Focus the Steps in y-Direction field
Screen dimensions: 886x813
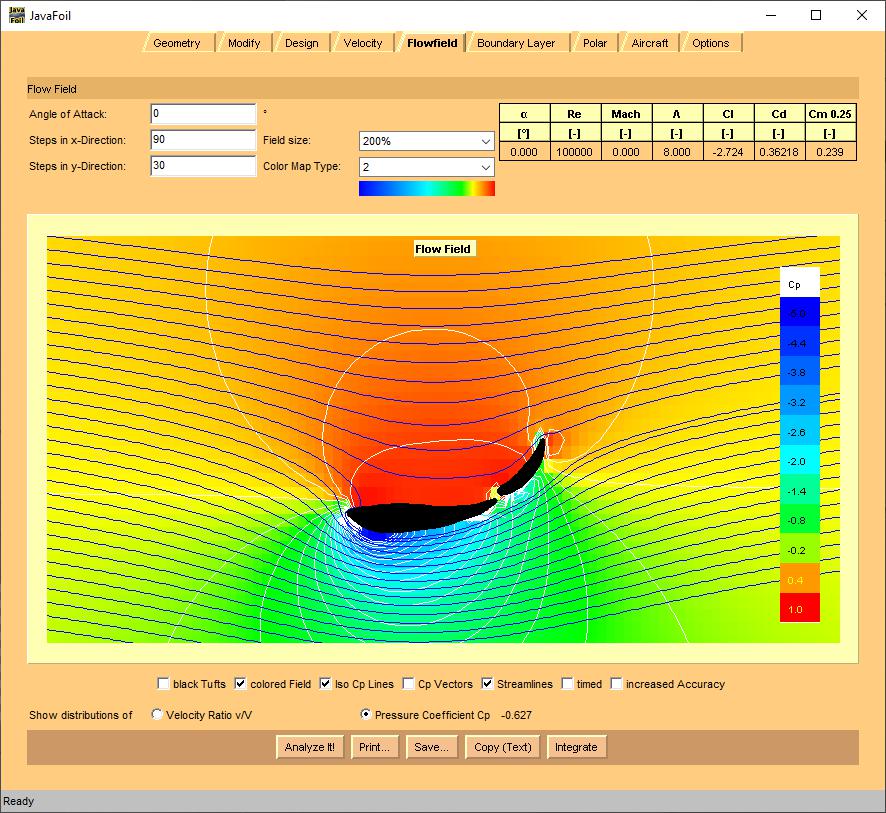tap(203, 166)
